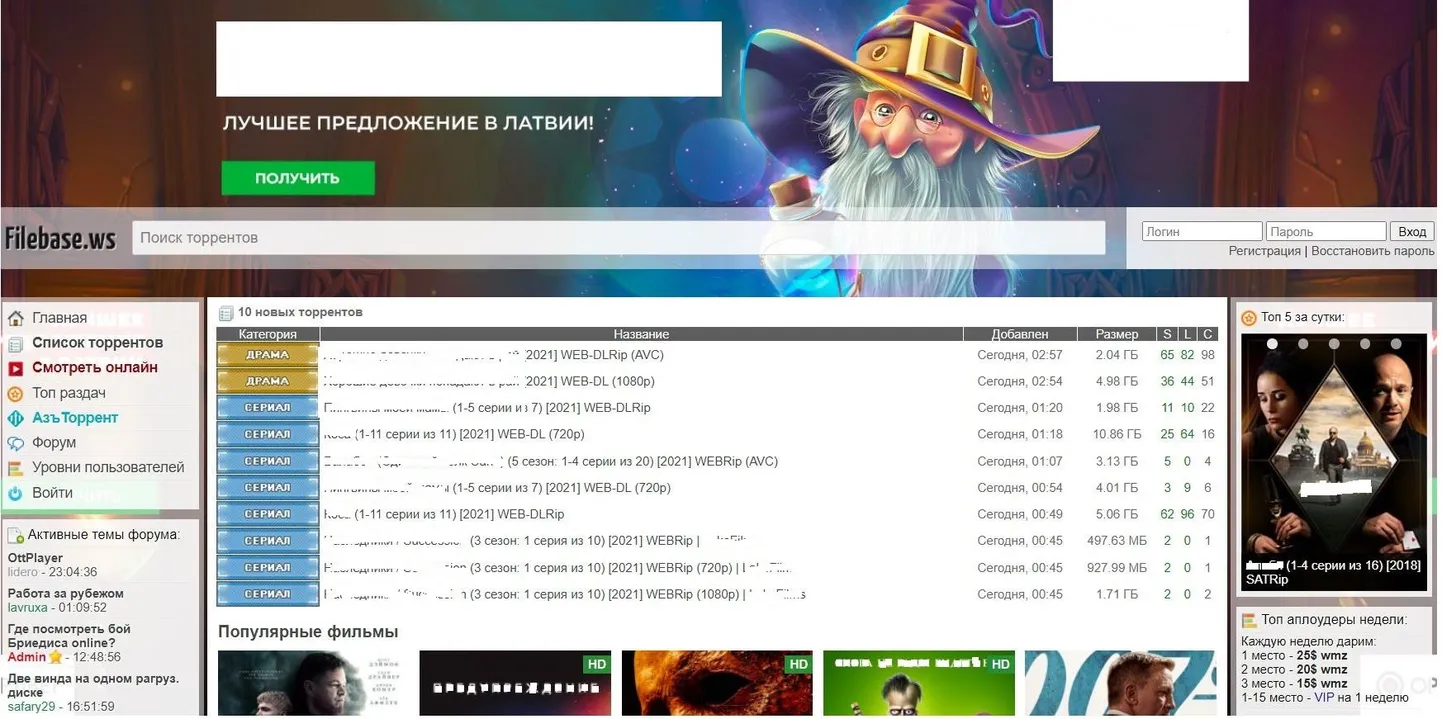Select the fourth slide dot in Top 5 carousel

point(1365,344)
